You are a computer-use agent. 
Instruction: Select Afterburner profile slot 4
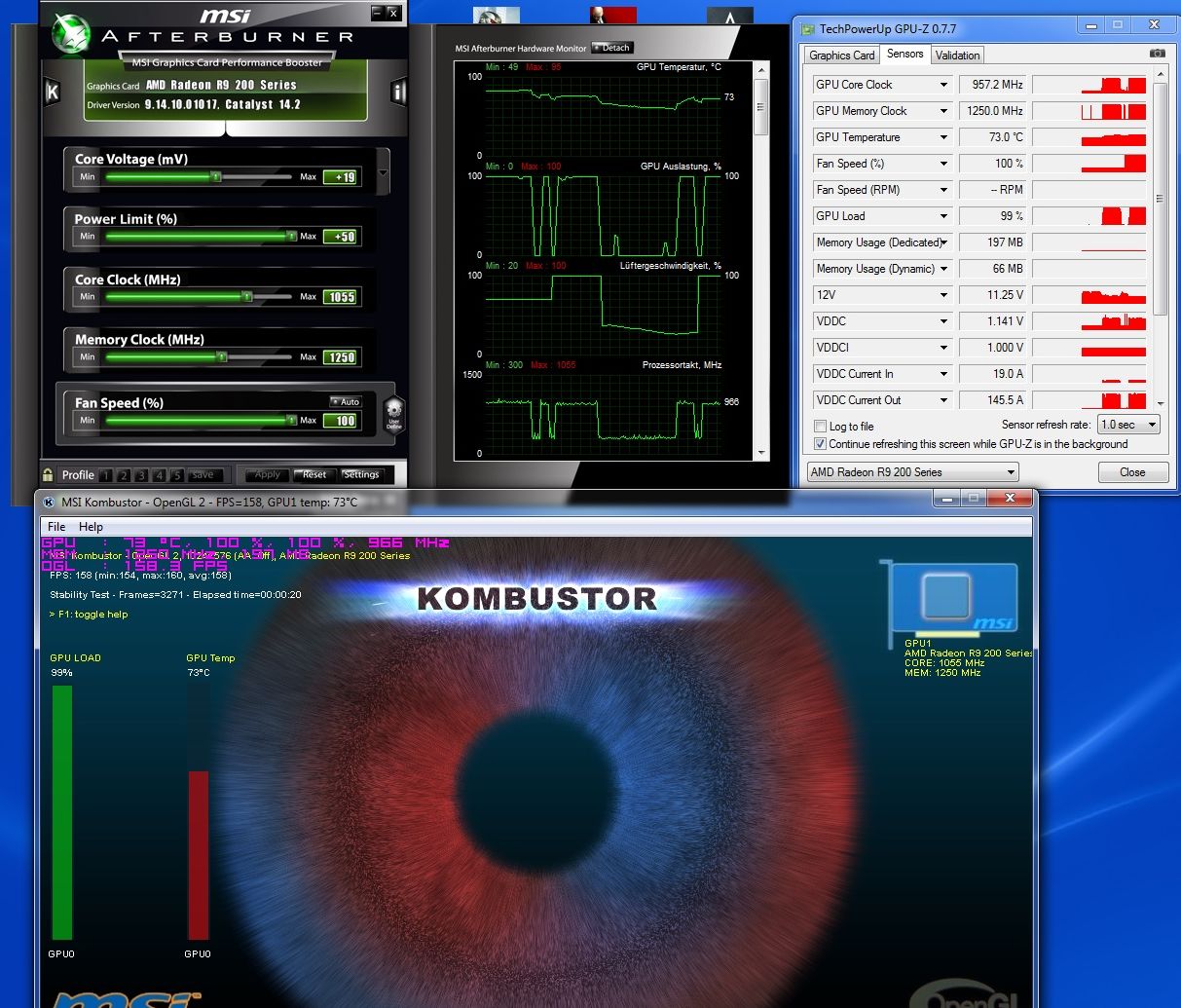click(160, 475)
